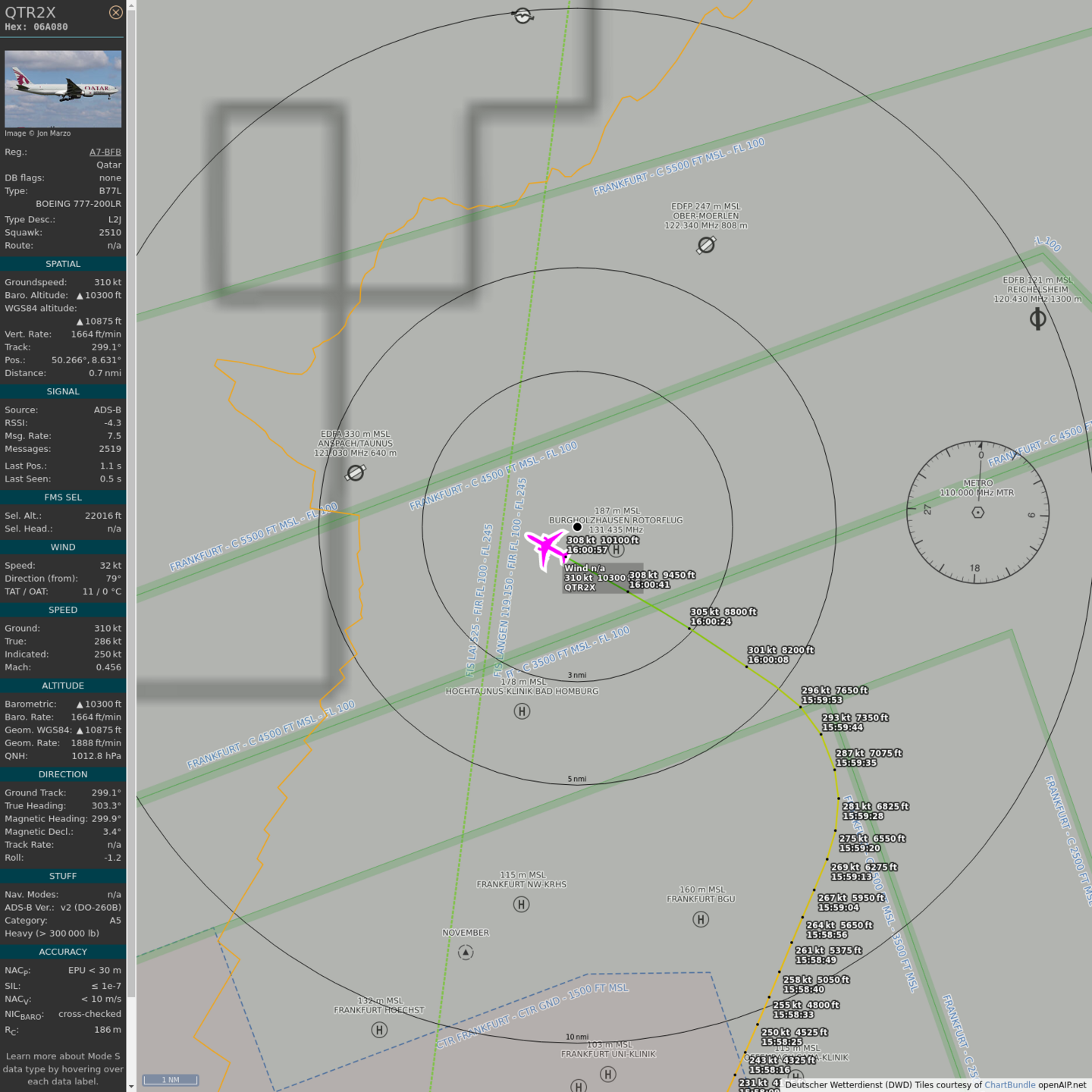Select the 15:59:53 track point label
Image resolution: width=1092 pixels, height=1092 pixels.
point(822,700)
